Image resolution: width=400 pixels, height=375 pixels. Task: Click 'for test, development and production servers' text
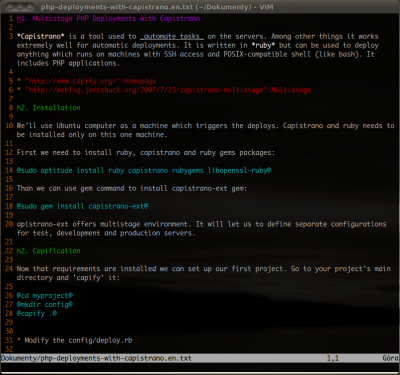pos(106,233)
